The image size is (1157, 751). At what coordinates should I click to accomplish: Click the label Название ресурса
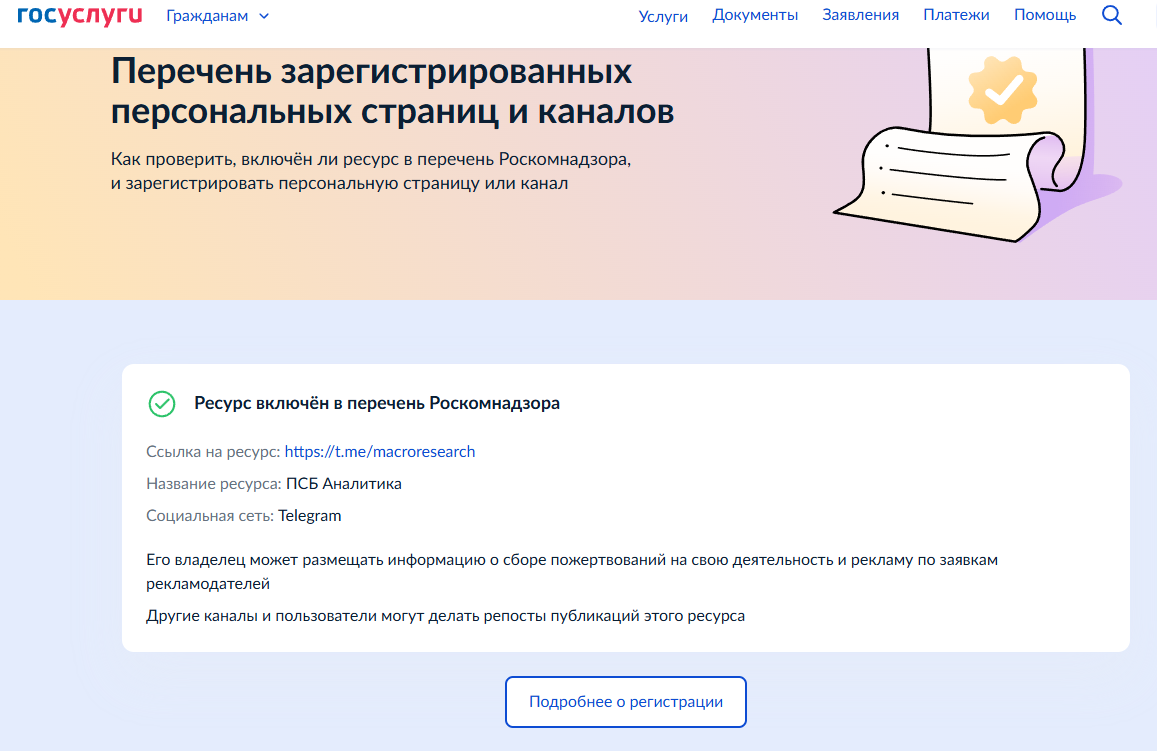(214, 484)
